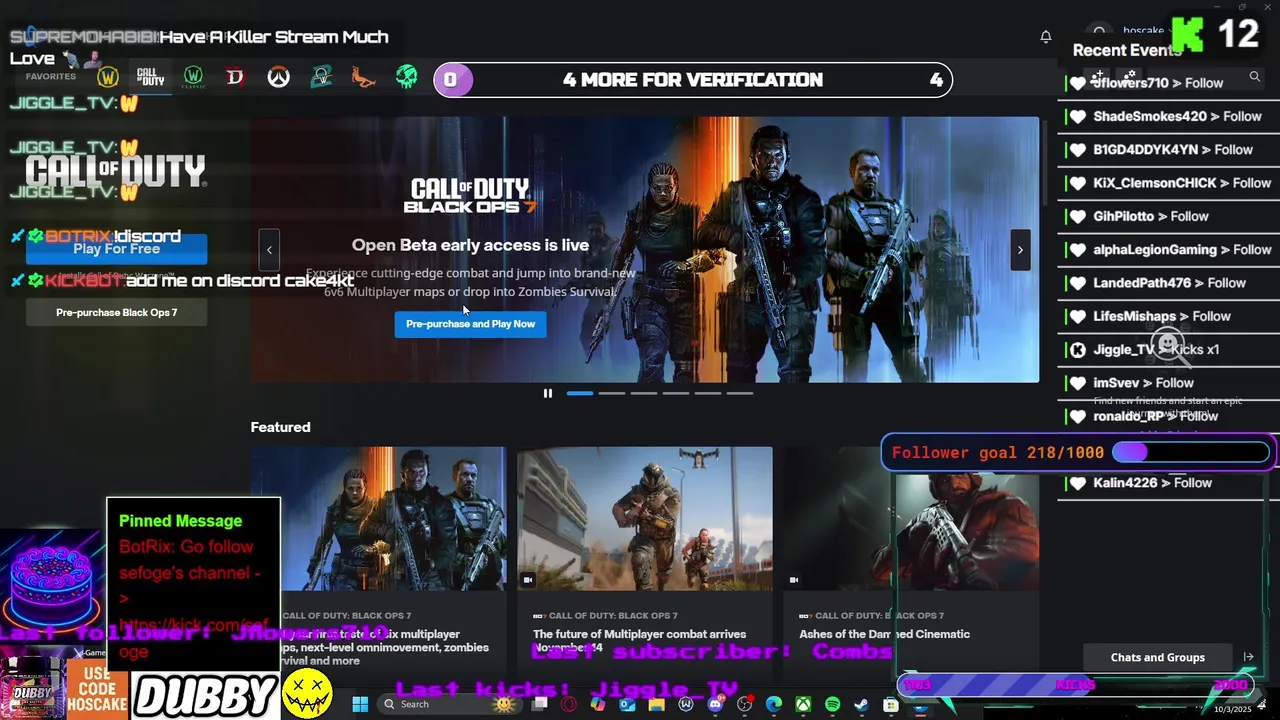Click Open Beta early access is live heading
Viewport: 1280px width, 720px height.
click(470, 245)
